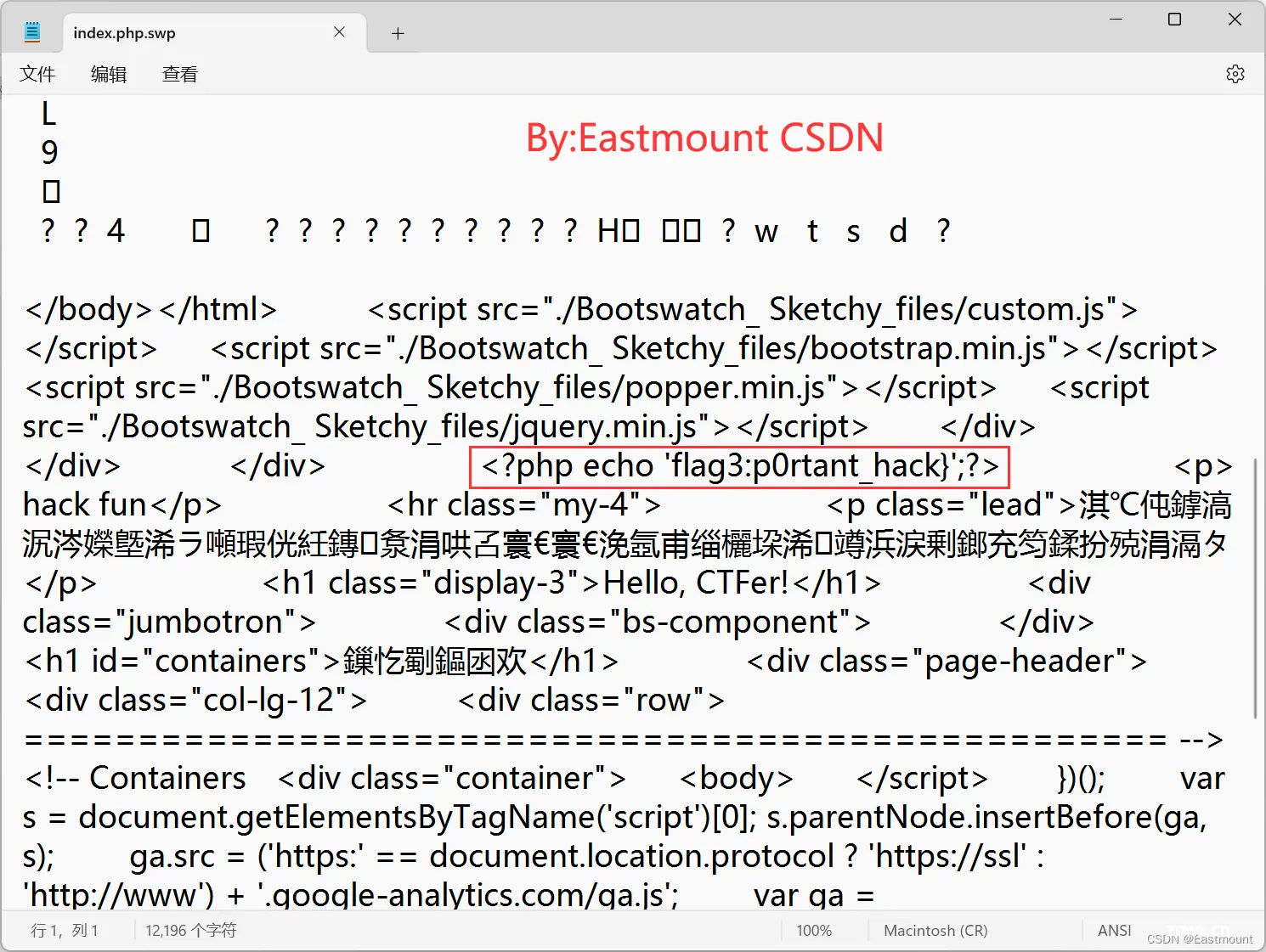1266x952 pixels.
Task: Click the <div class="page-header"> text
Action: [947, 661]
